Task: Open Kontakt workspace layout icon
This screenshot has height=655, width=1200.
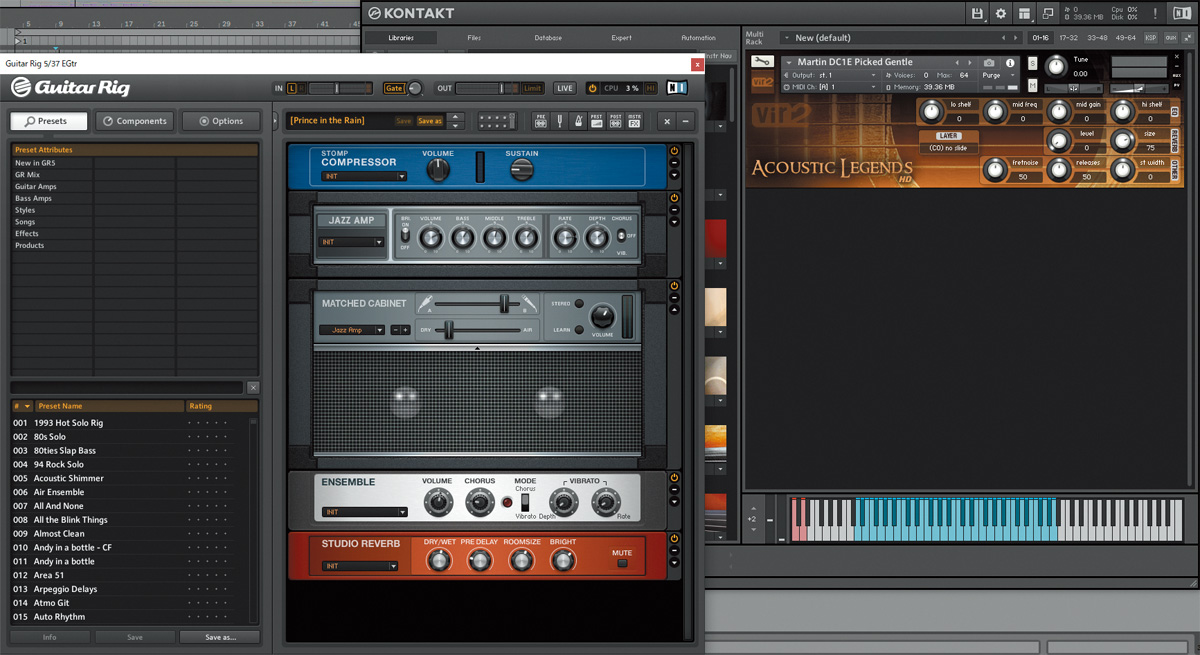Action: tap(1024, 13)
